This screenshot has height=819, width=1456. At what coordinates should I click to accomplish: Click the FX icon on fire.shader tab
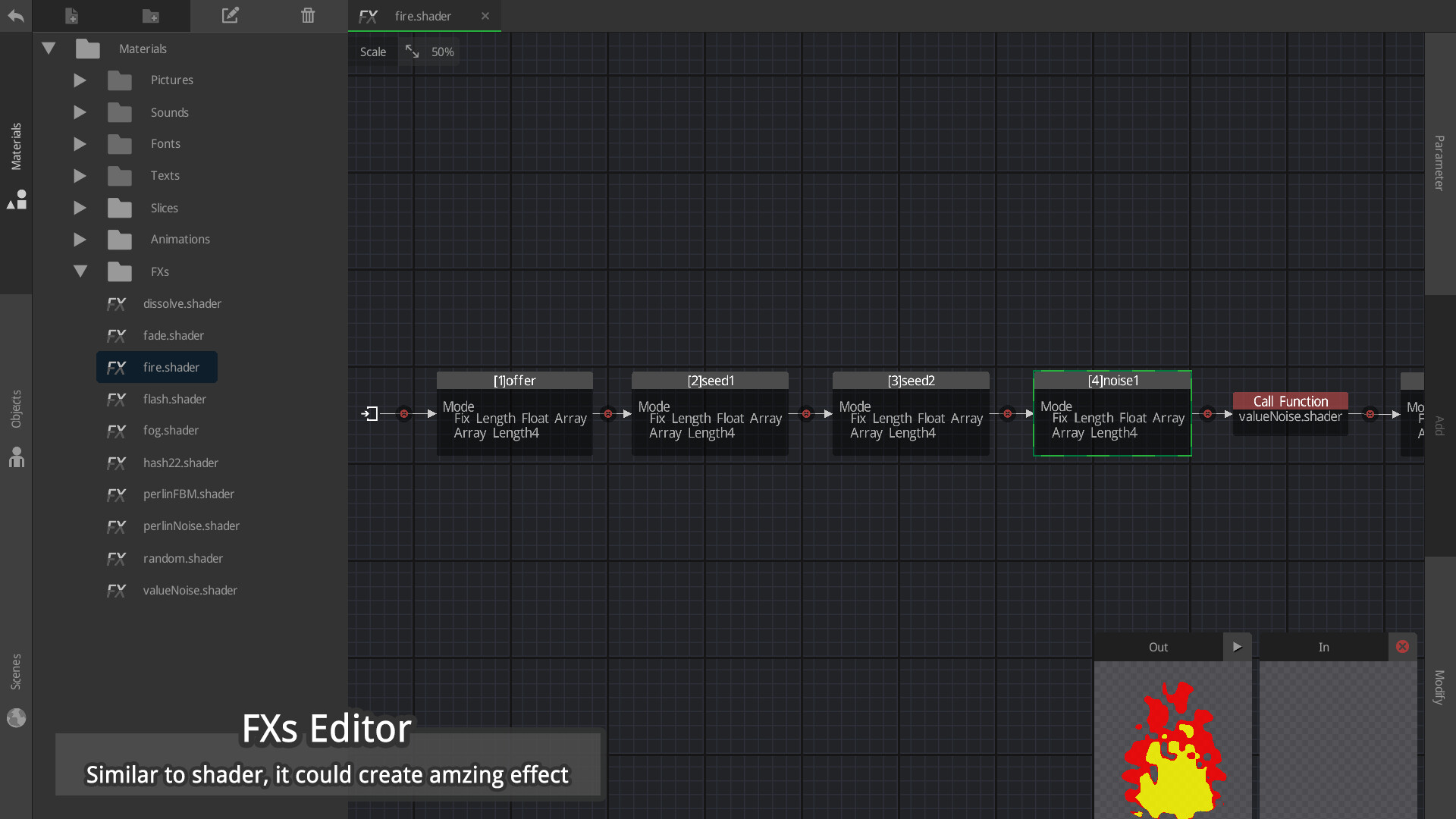[369, 16]
